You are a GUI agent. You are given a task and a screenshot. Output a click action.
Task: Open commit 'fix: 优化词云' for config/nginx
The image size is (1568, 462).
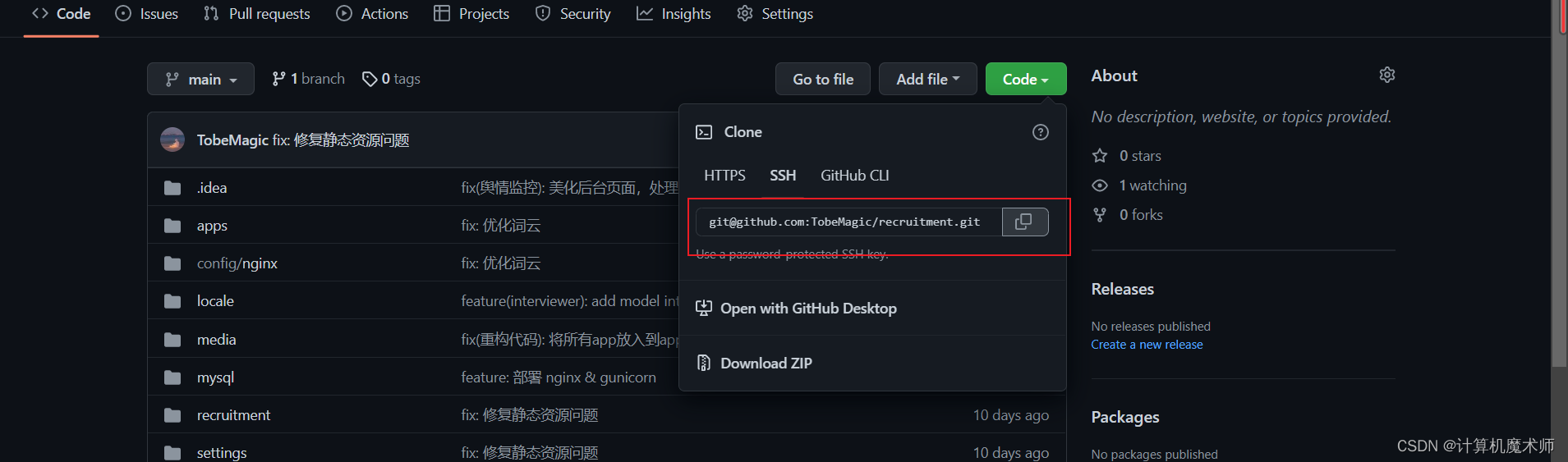[501, 263]
